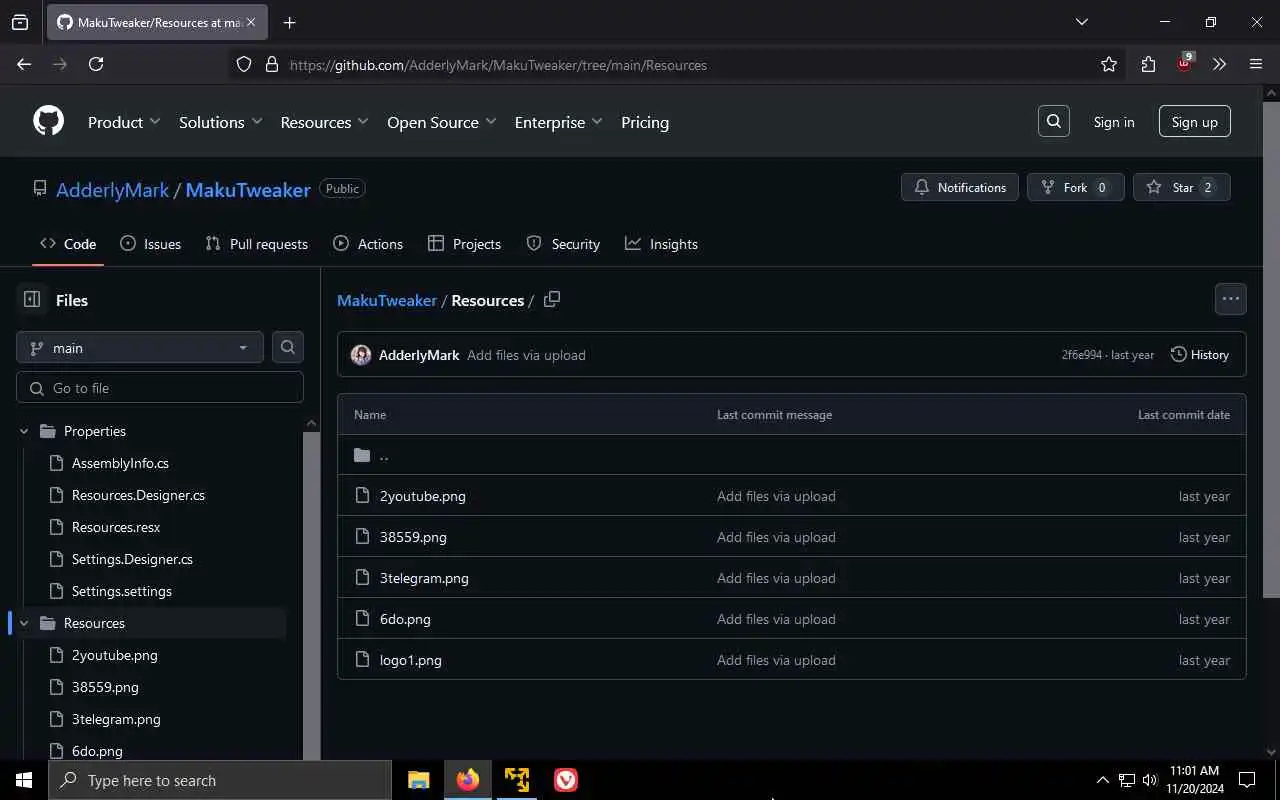Open the more options ellipsis button

(x=1230, y=298)
